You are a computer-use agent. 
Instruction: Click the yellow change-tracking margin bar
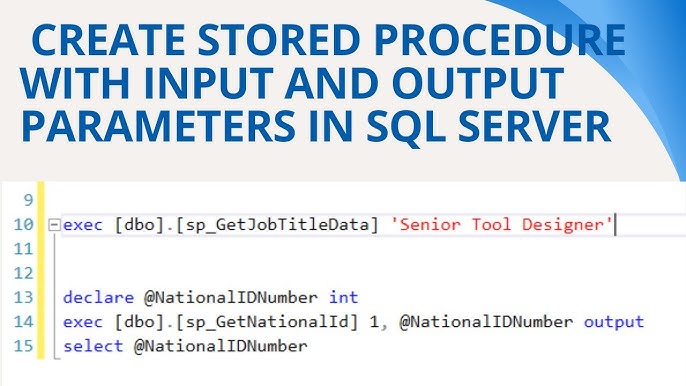click(41, 270)
